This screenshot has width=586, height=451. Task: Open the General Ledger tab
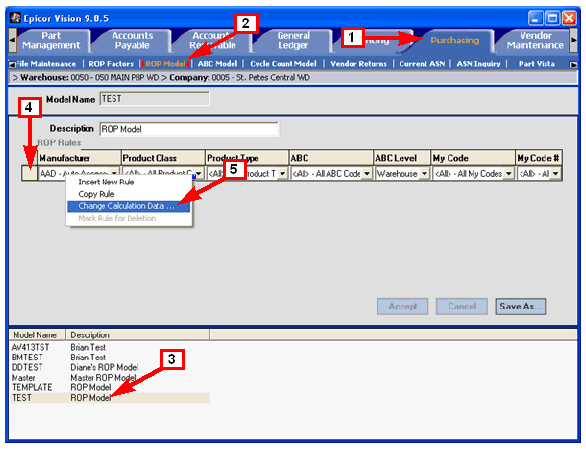click(x=293, y=40)
